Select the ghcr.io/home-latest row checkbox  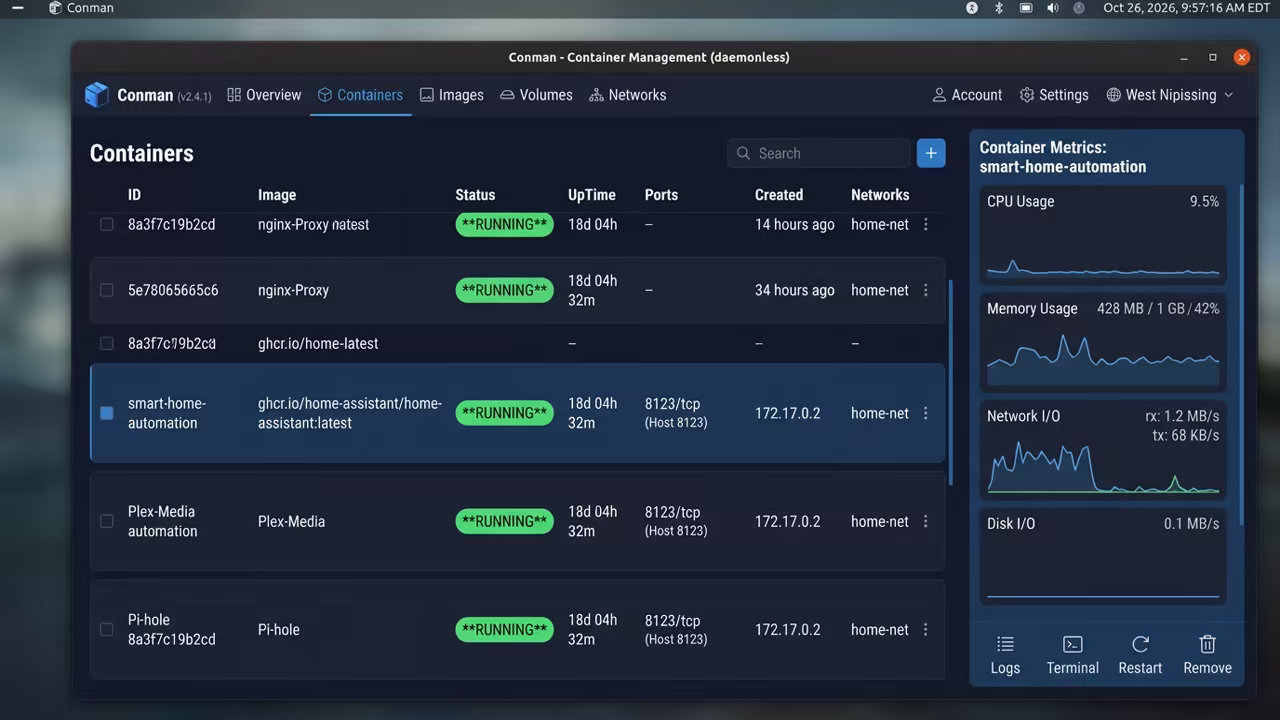pyautogui.click(x=107, y=343)
